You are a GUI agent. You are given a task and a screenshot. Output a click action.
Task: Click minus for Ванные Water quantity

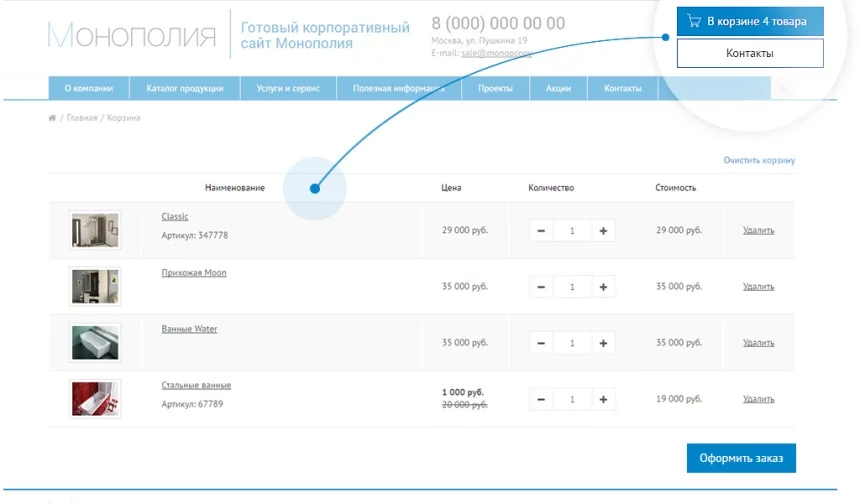(541, 343)
